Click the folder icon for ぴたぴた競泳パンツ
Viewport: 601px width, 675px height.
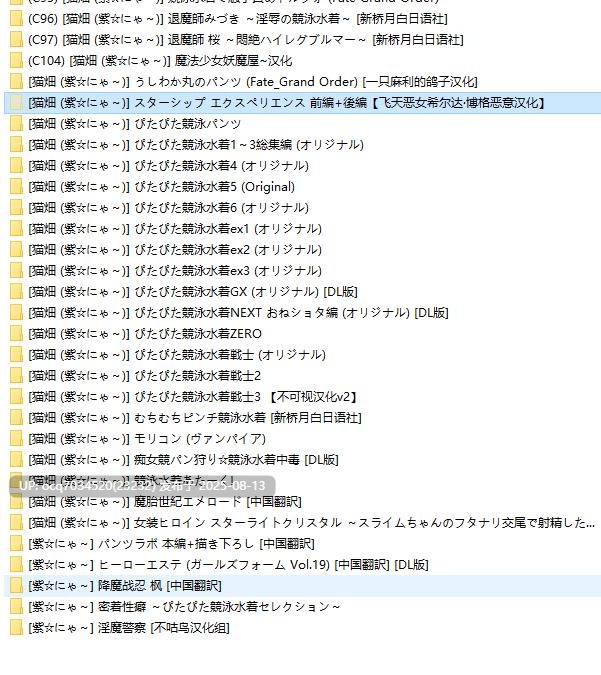coord(16,124)
